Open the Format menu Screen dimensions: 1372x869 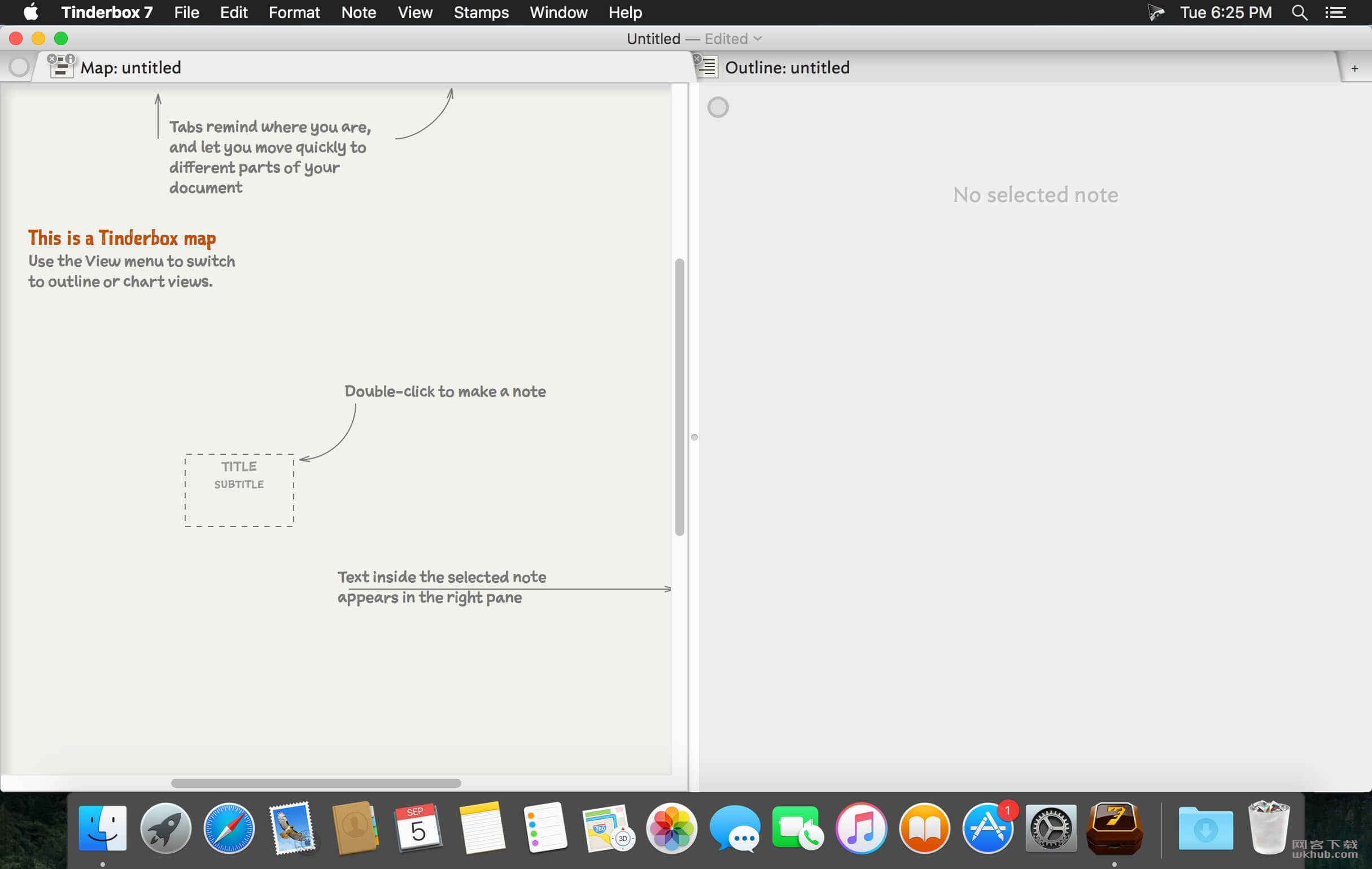coord(294,12)
